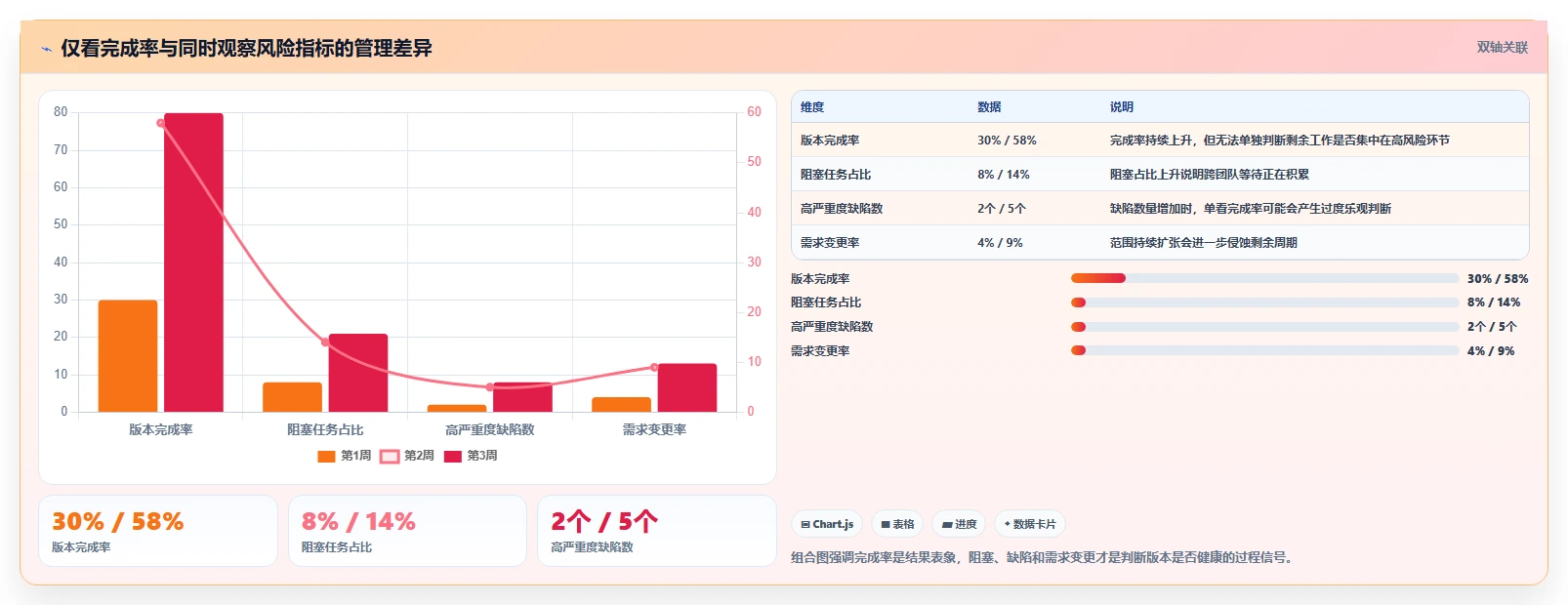The width and height of the screenshot is (1568, 605).
Task: Click the orange 第1周 bar for 阻塞任务占比
Action: pos(292,397)
